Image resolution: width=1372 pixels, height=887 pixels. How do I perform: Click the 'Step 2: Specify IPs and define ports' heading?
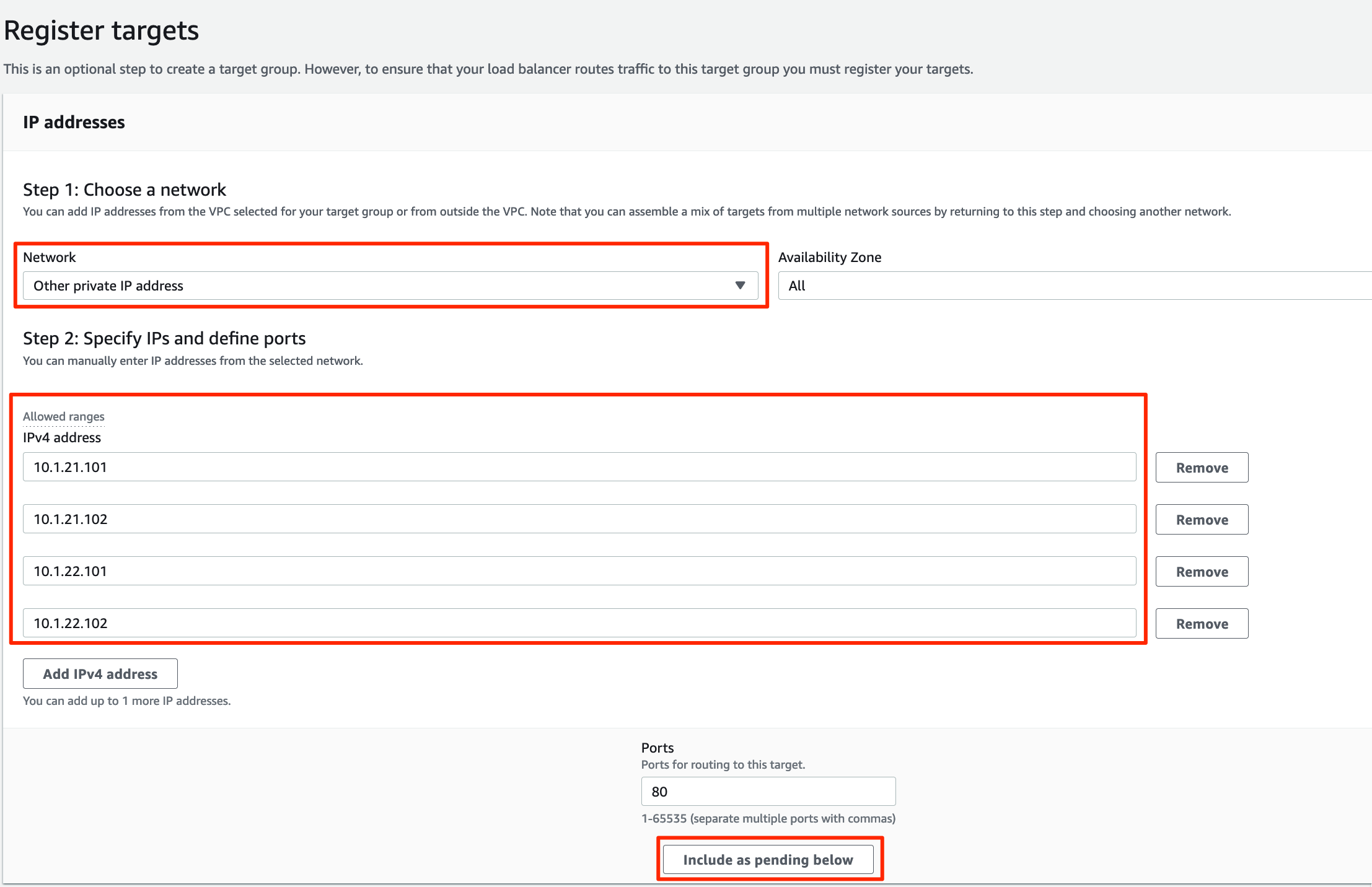tap(164, 338)
